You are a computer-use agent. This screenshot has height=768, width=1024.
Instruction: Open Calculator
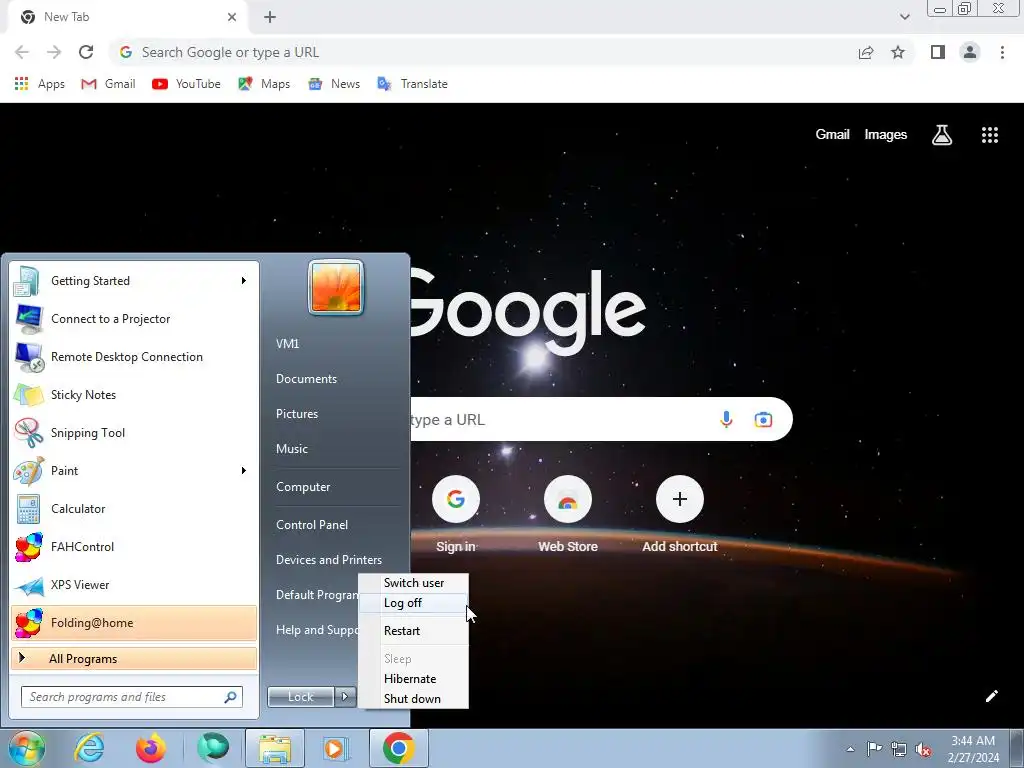pyautogui.click(x=134, y=509)
